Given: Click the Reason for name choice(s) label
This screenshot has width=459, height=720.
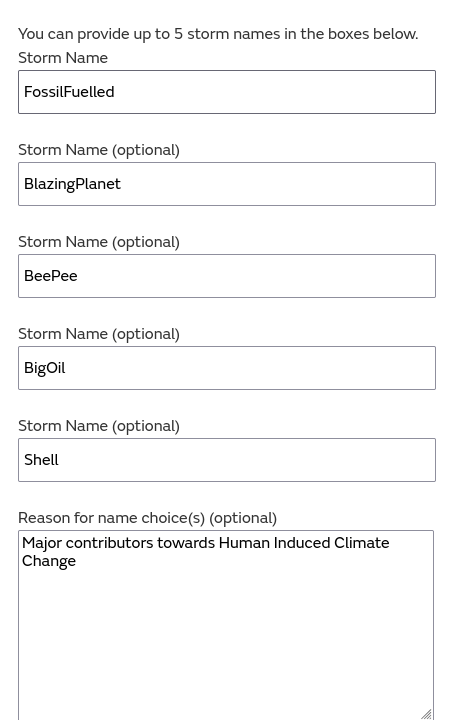Looking at the screenshot, I should [x=147, y=518].
